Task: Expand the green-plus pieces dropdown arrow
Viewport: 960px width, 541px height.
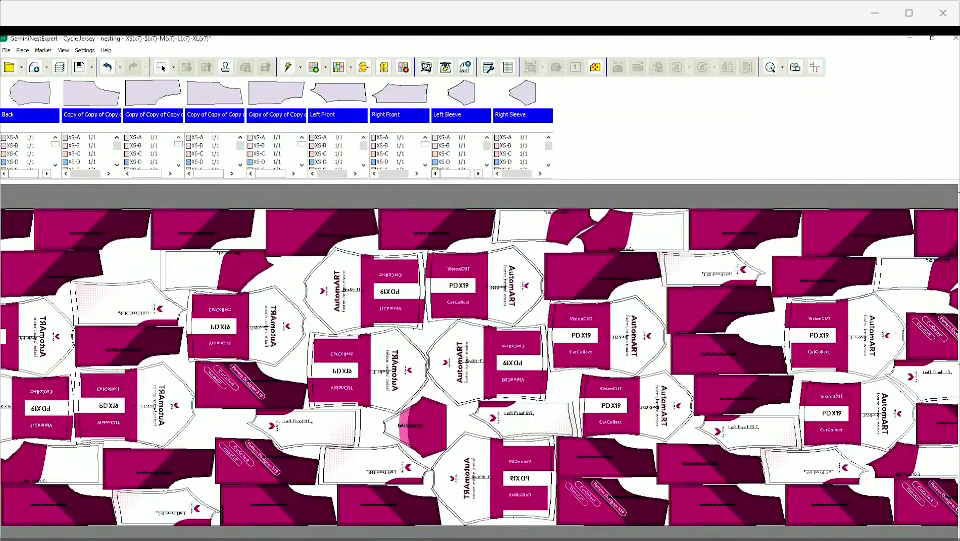Action: tap(325, 67)
